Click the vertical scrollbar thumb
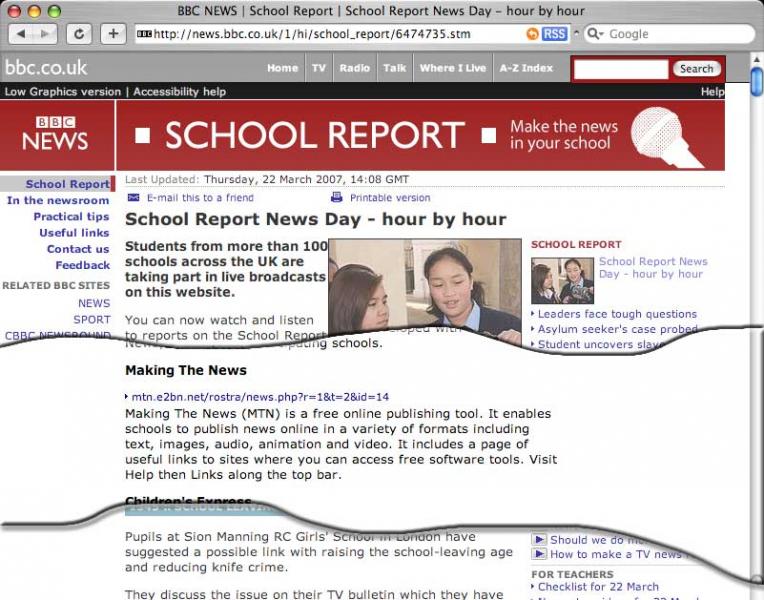The width and height of the screenshot is (764, 600). (757, 83)
